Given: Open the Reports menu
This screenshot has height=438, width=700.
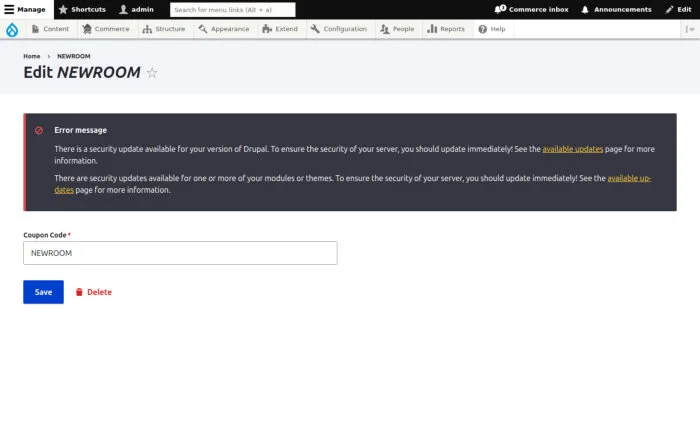Looking at the screenshot, I should point(446,29).
